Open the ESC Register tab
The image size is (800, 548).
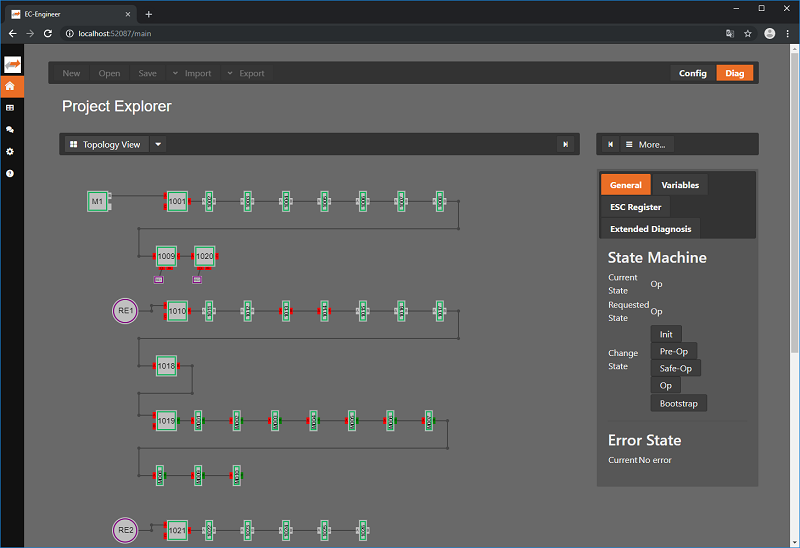(635, 207)
